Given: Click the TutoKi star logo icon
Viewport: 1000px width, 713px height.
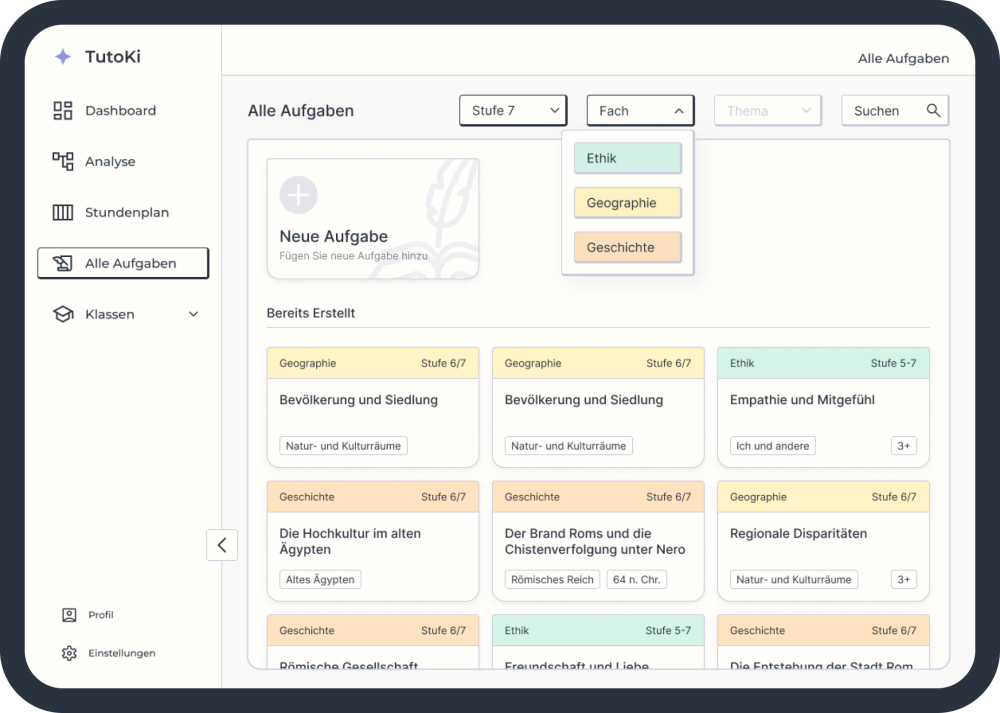Looking at the screenshot, I should tap(63, 57).
